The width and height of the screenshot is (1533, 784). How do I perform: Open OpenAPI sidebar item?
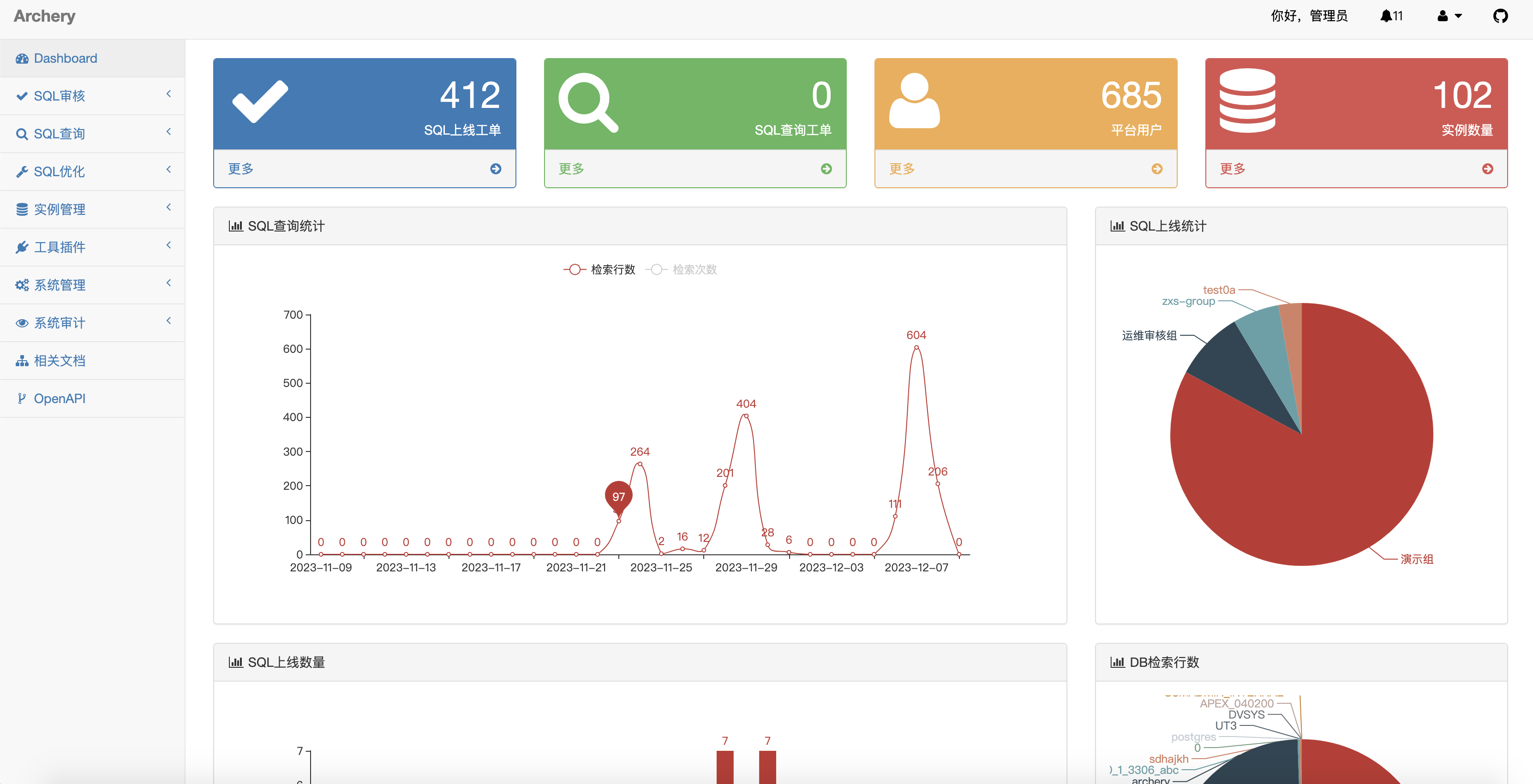(92, 398)
